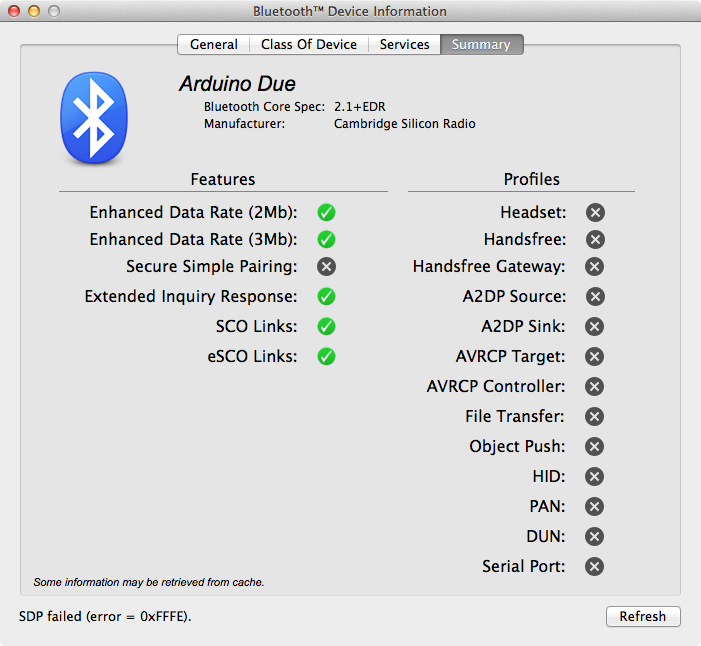Click the X icon for Object Push
701x646 pixels.
[595, 446]
